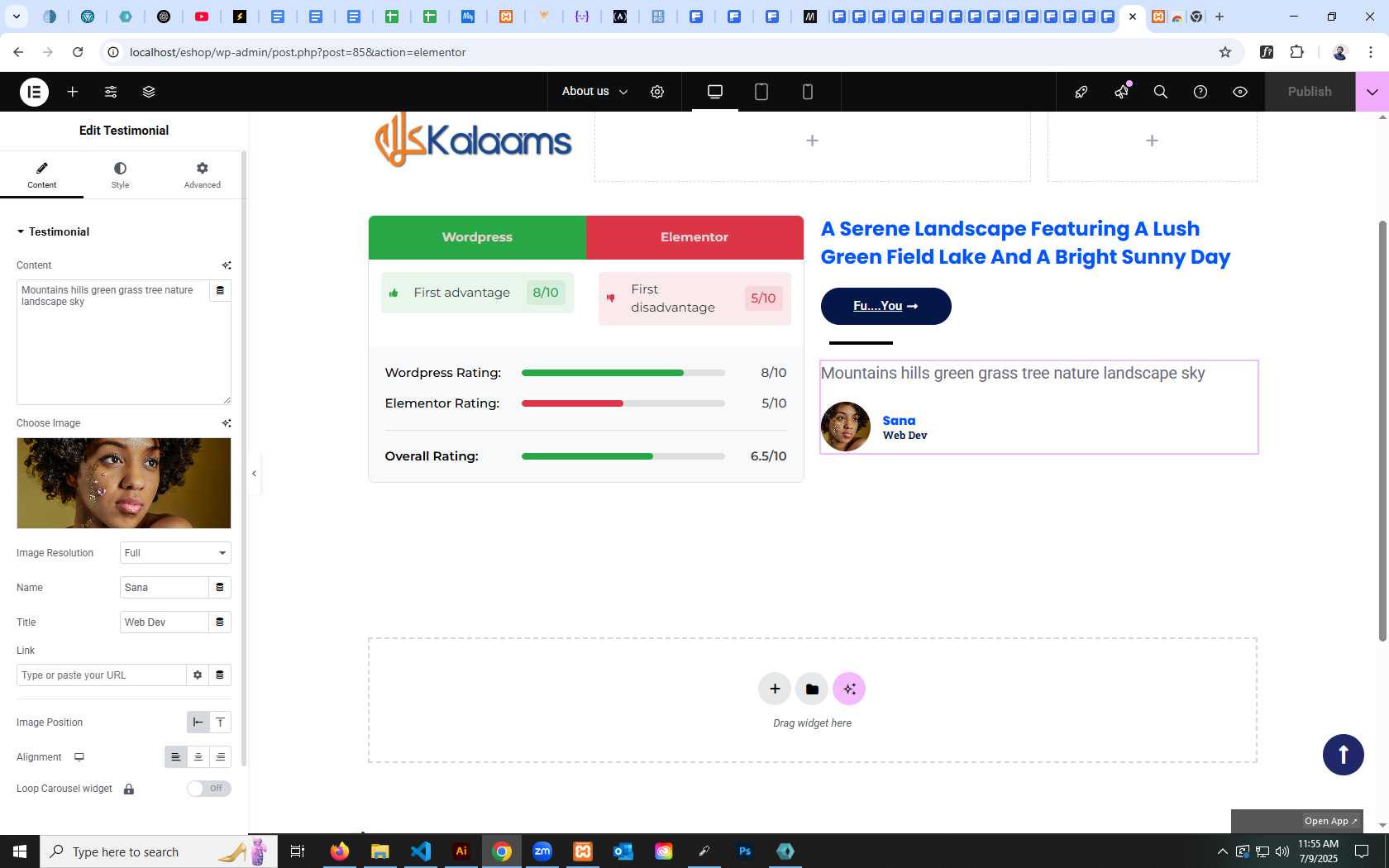Set image position to aside
Image resolution: width=1389 pixels, height=868 pixels.
click(198, 723)
